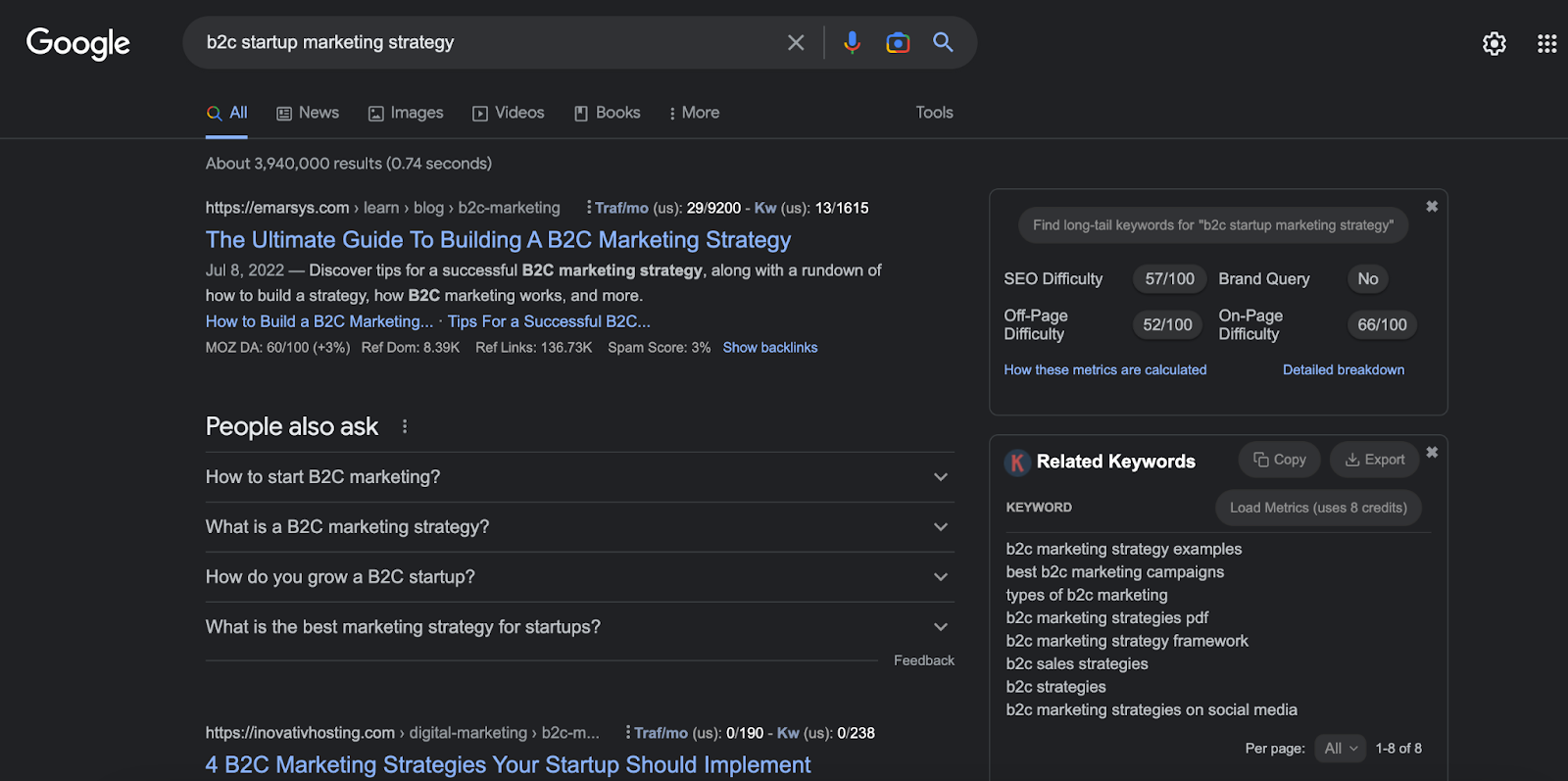Screen dimensions: 1568x781
Task: Open the More search filters menu
Action: (694, 113)
